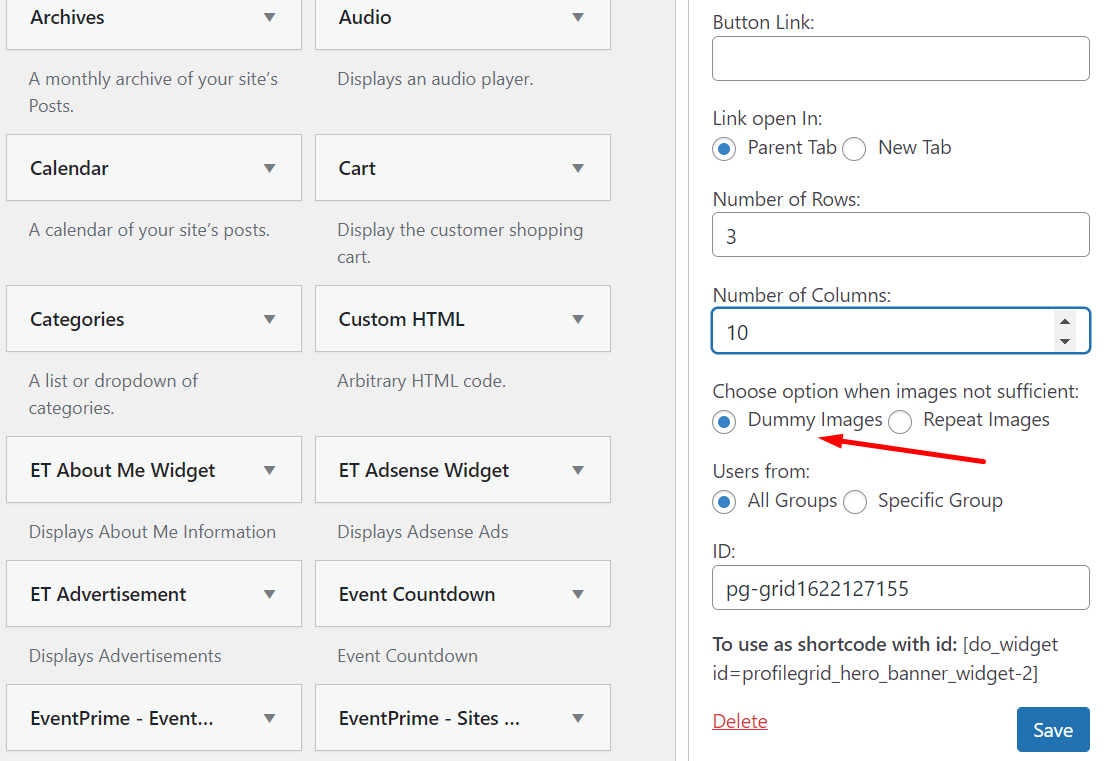Select the Parent Tab radio option
1109x761 pixels.
point(725,149)
